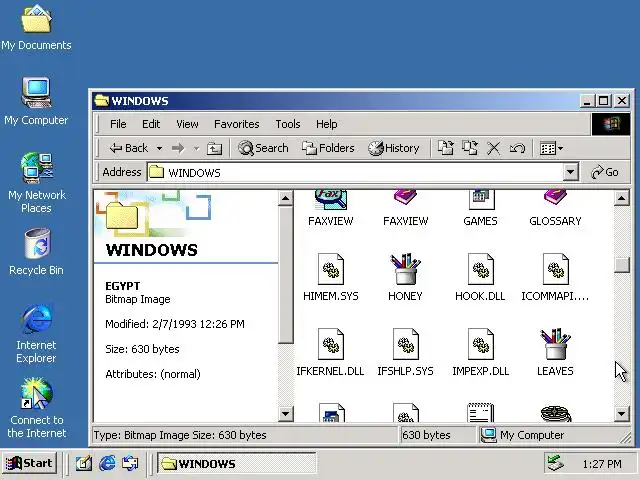Maximize the WINDOWS folder window
640x480 pixels.
604,100
